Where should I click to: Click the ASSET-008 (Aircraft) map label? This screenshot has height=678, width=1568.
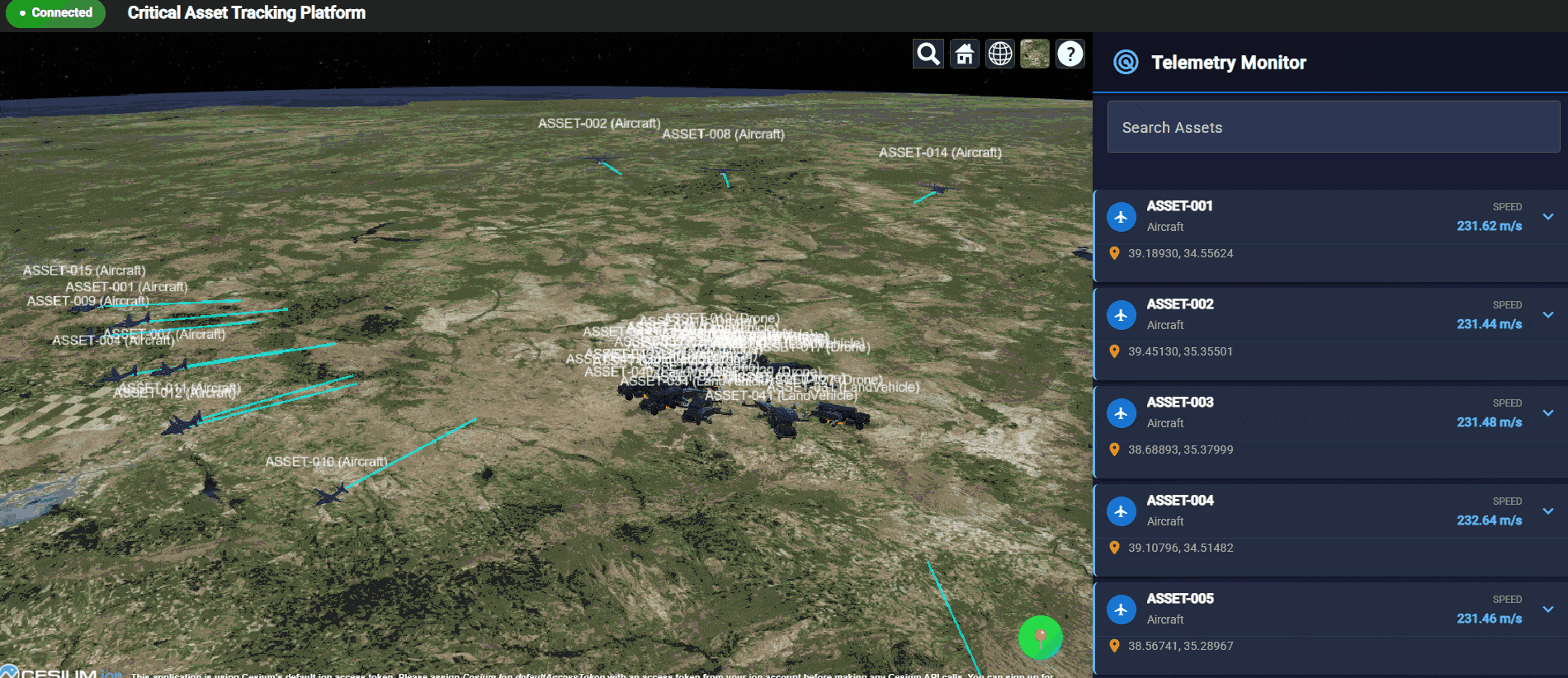point(723,134)
